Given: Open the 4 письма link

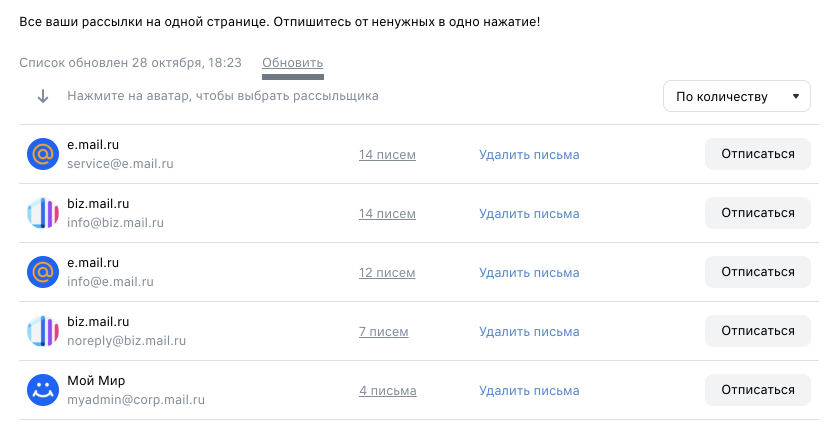Looking at the screenshot, I should click(x=388, y=391).
